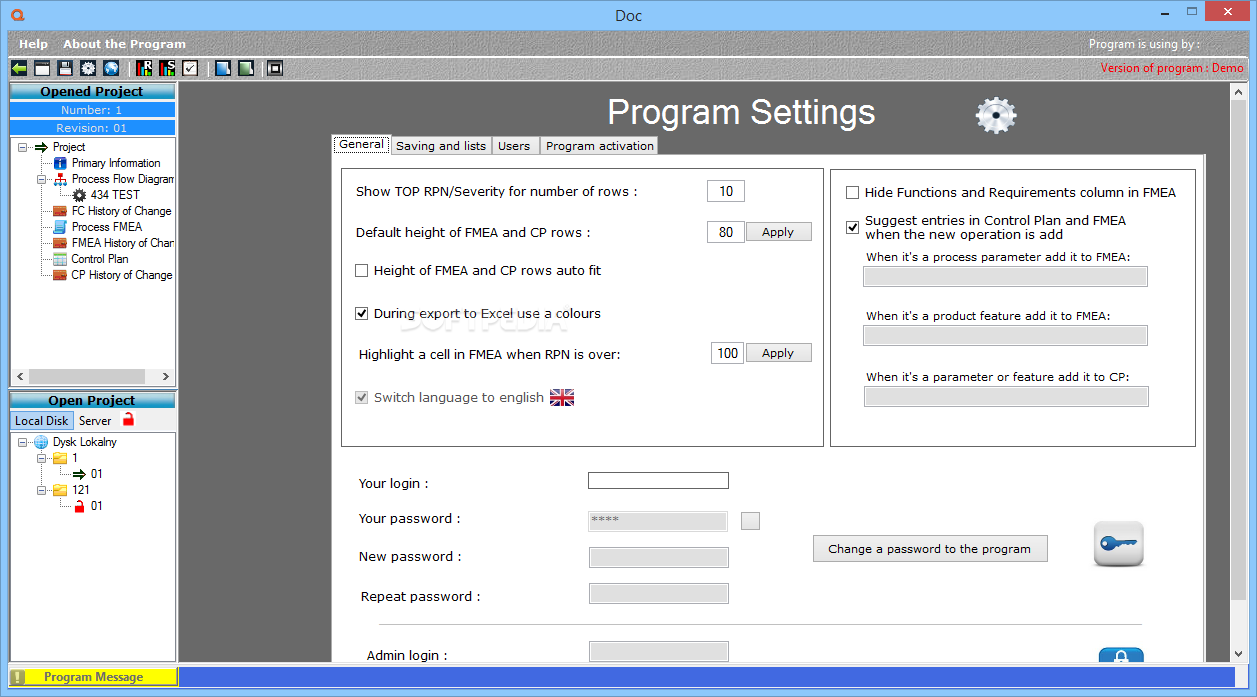Collapse the Dysk Lokalny tree node
This screenshot has height=697, width=1257.
[x=23, y=442]
